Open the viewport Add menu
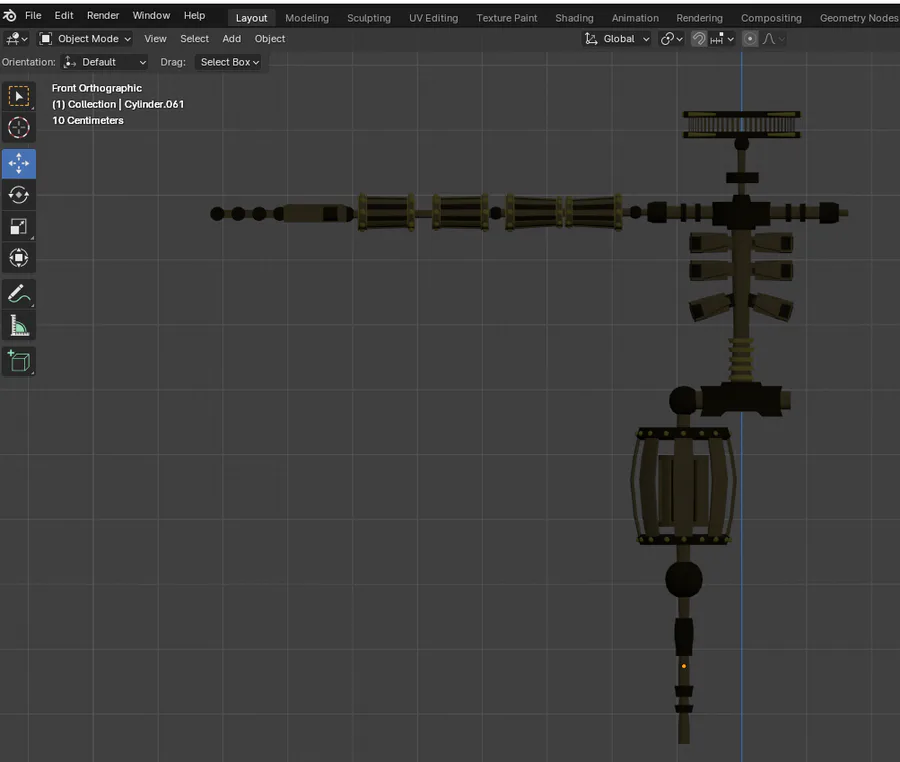Screen dimensions: 900x762 tap(232, 39)
